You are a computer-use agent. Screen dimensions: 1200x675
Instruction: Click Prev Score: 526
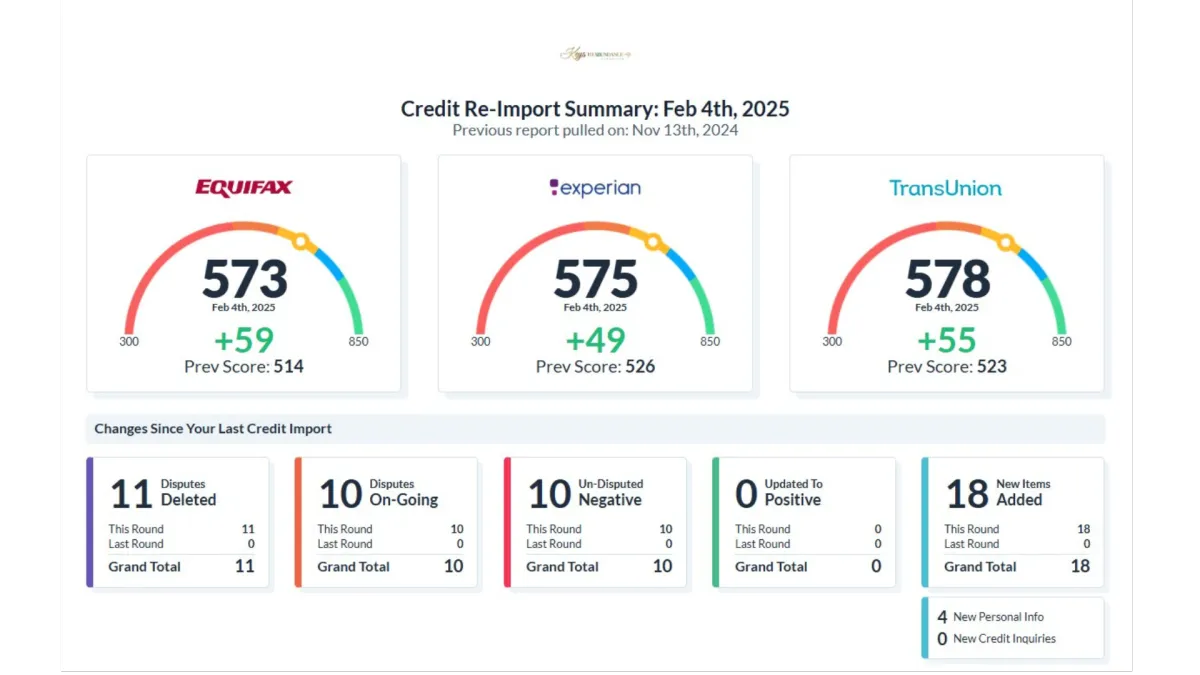(x=595, y=366)
